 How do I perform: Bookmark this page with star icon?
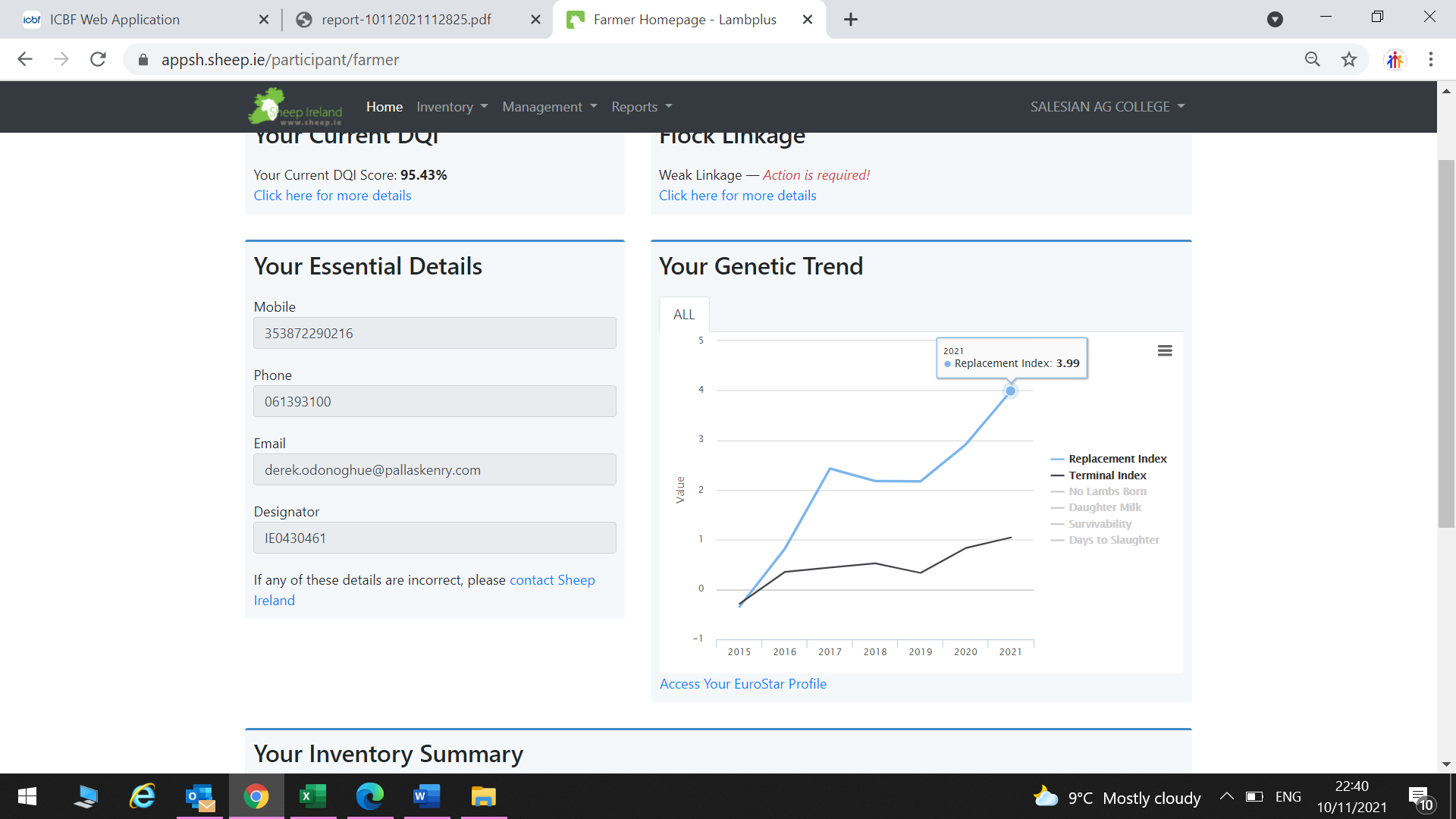tap(1348, 59)
